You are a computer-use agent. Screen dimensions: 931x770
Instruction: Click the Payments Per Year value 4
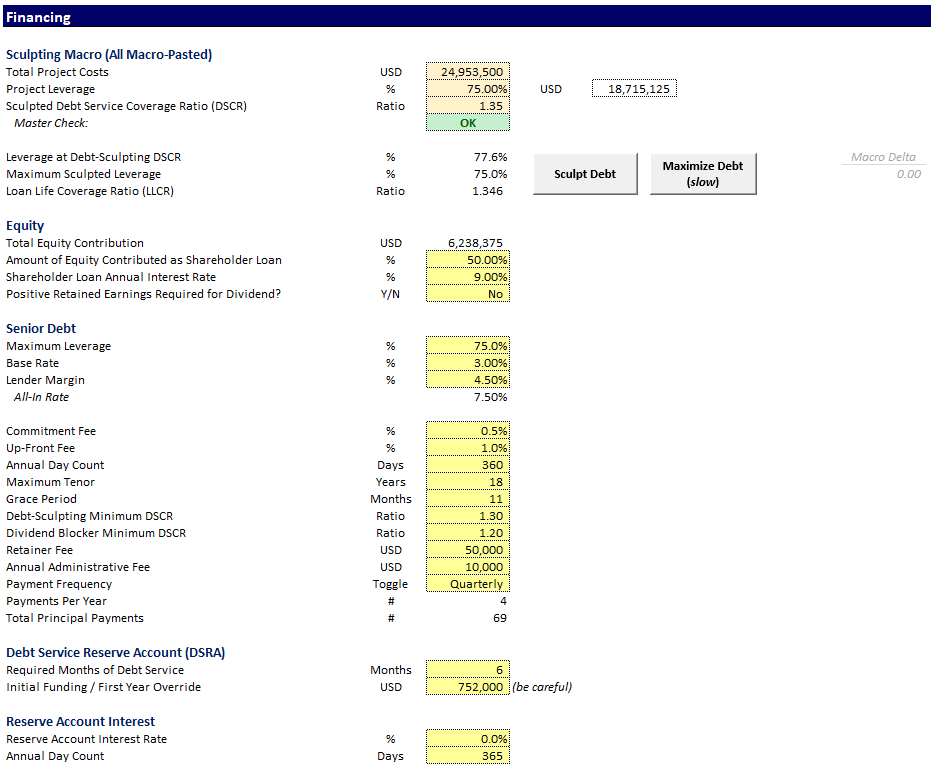point(504,601)
